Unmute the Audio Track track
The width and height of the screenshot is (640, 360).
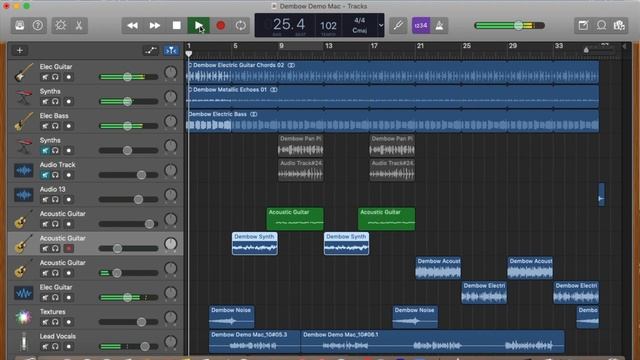[x=45, y=175]
